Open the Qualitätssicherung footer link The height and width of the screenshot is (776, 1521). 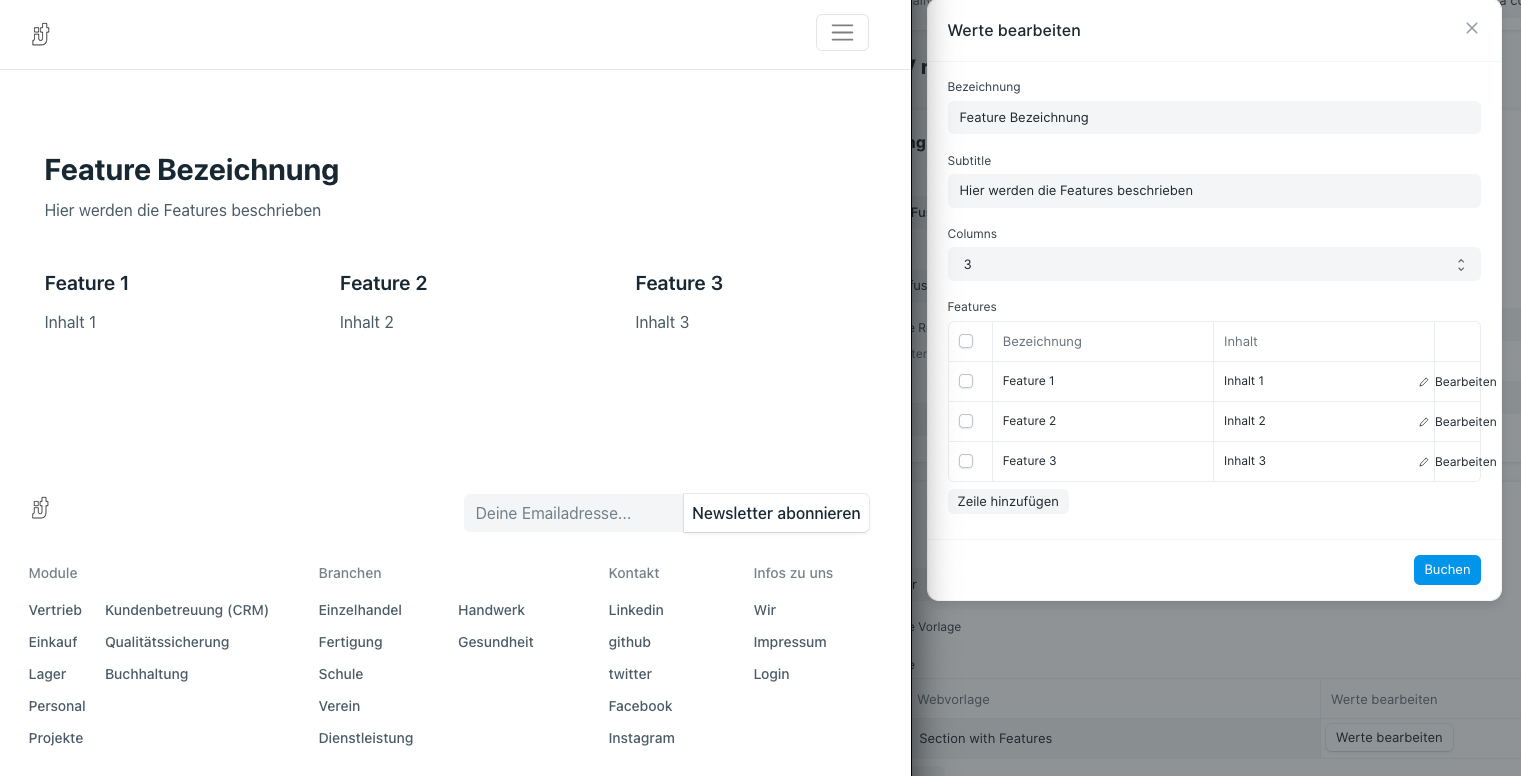pos(167,642)
